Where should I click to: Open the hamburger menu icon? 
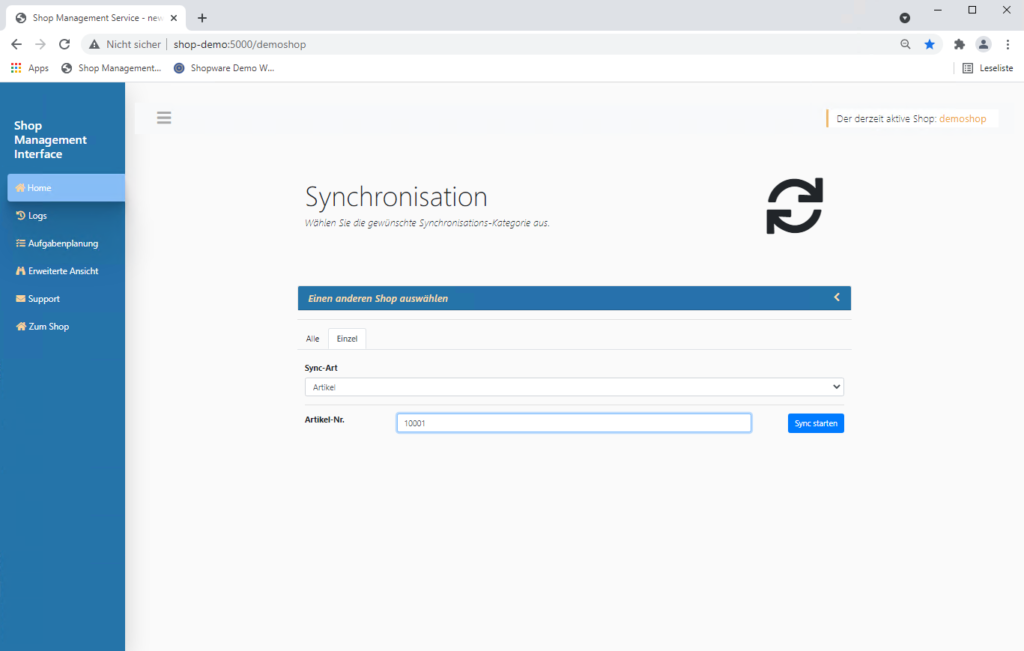(164, 118)
